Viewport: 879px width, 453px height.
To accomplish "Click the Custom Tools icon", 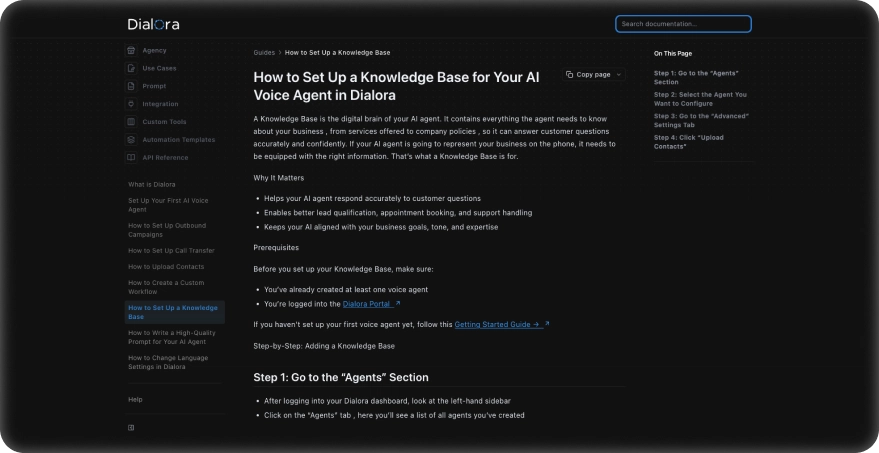I will pyautogui.click(x=131, y=122).
